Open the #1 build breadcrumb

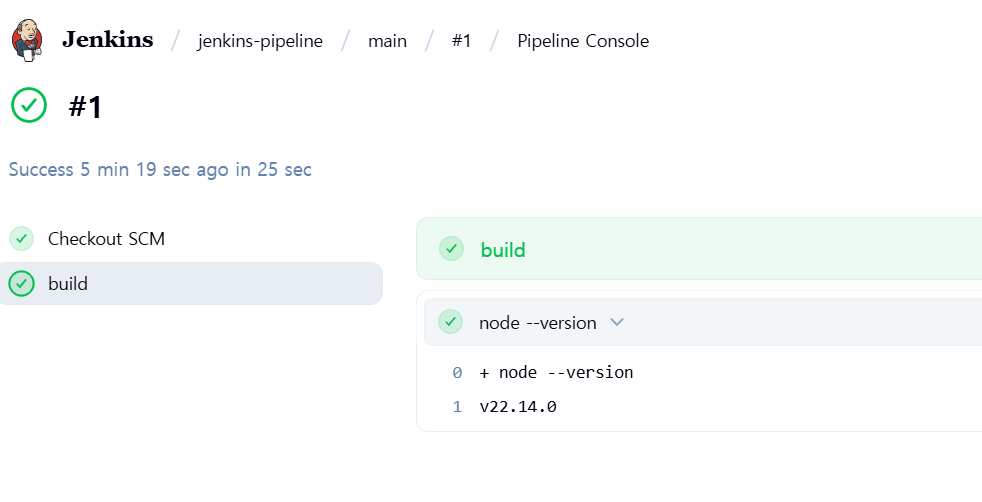click(461, 41)
